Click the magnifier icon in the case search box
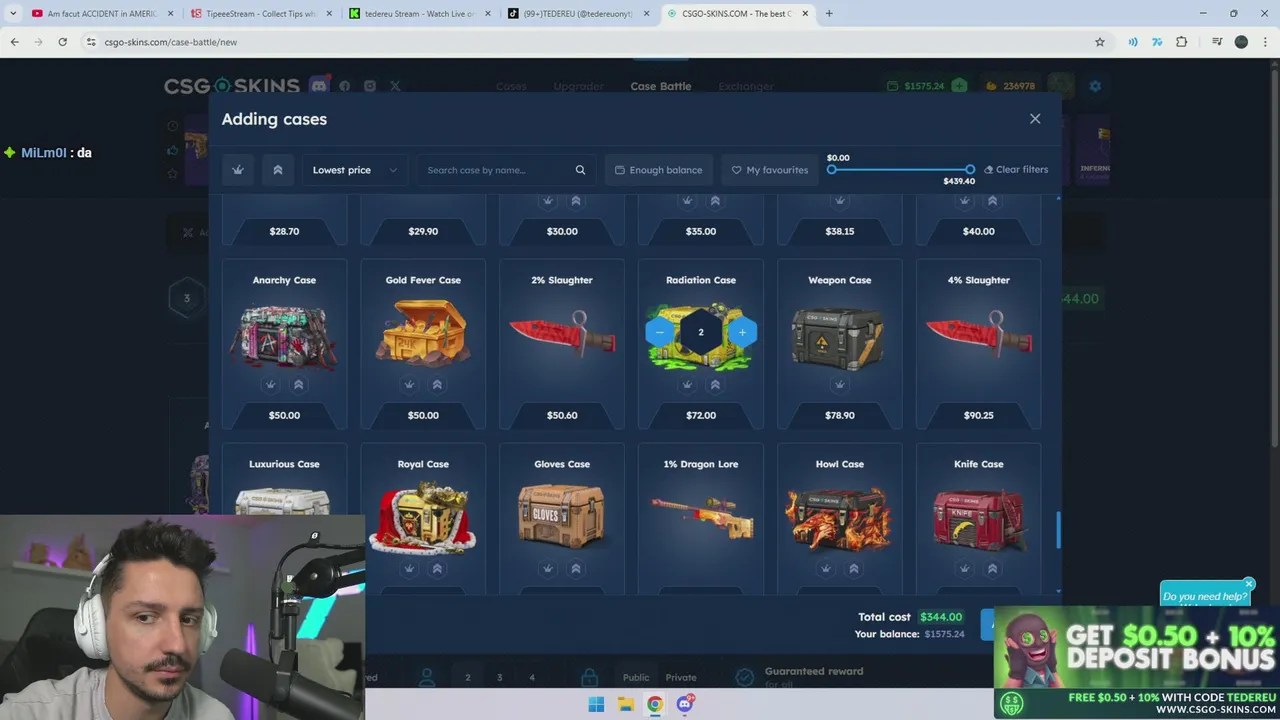Image resolution: width=1280 pixels, height=720 pixels. click(580, 170)
